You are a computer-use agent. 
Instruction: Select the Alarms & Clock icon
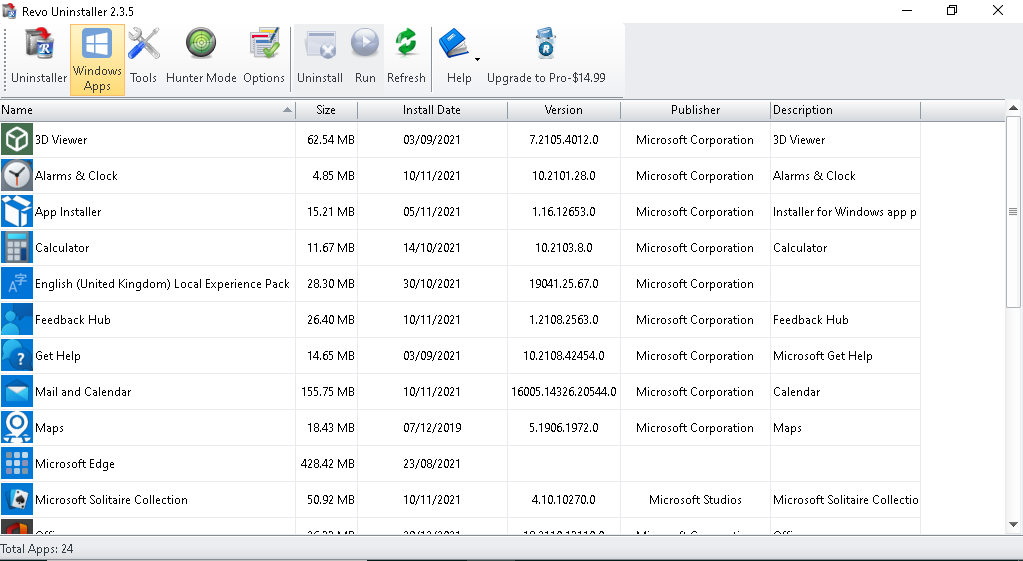[17, 175]
